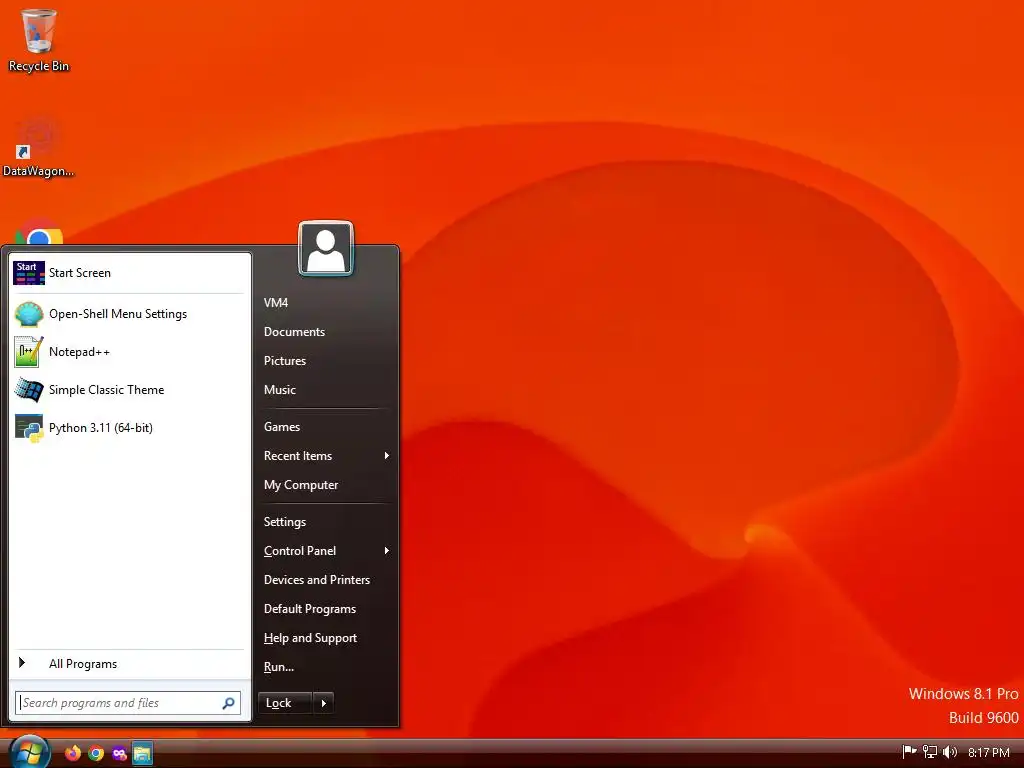Launch Chrome from the taskbar
The height and width of the screenshot is (768, 1024).
(x=96, y=753)
